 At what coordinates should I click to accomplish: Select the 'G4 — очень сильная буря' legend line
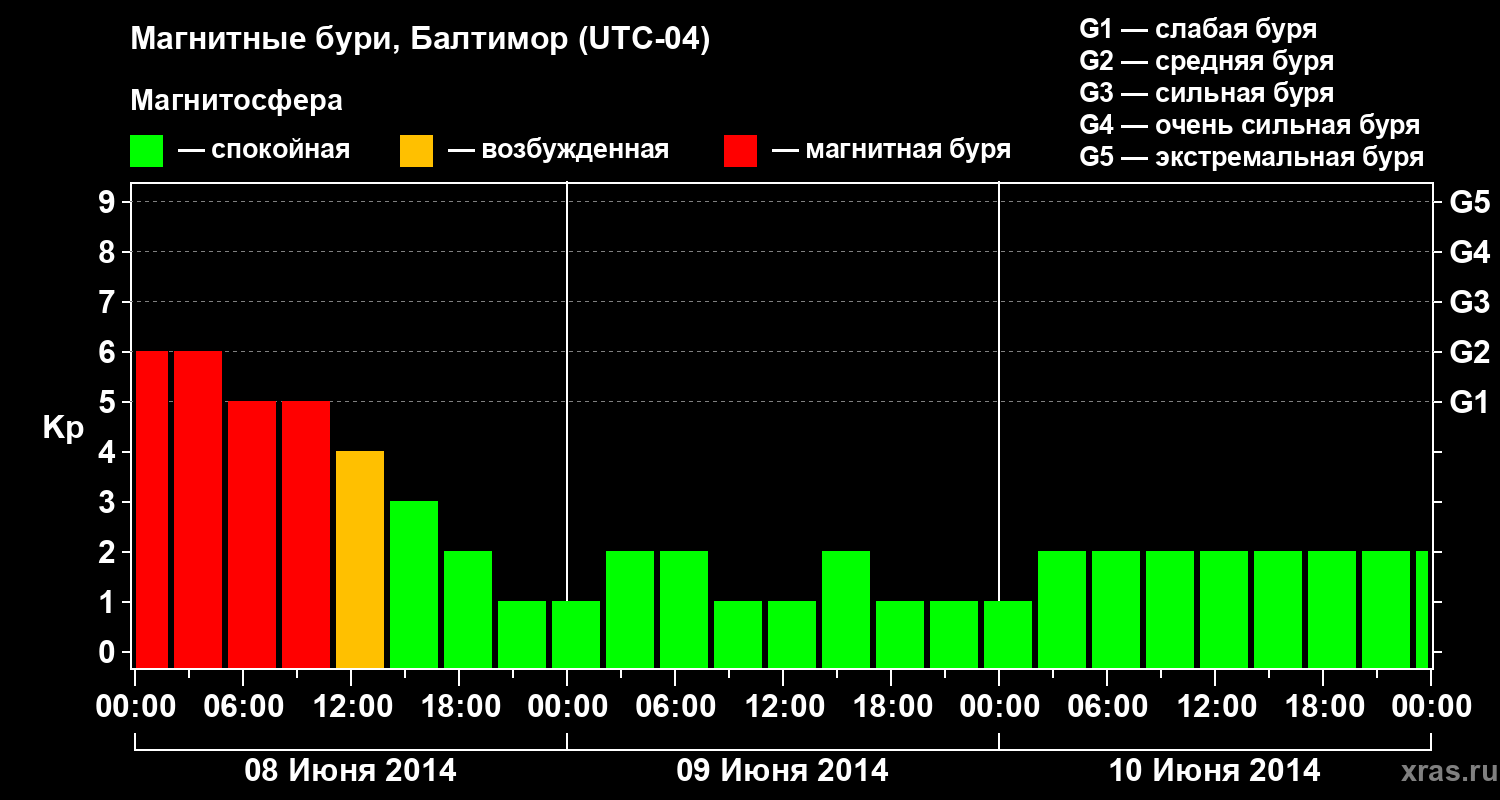click(x=1249, y=125)
